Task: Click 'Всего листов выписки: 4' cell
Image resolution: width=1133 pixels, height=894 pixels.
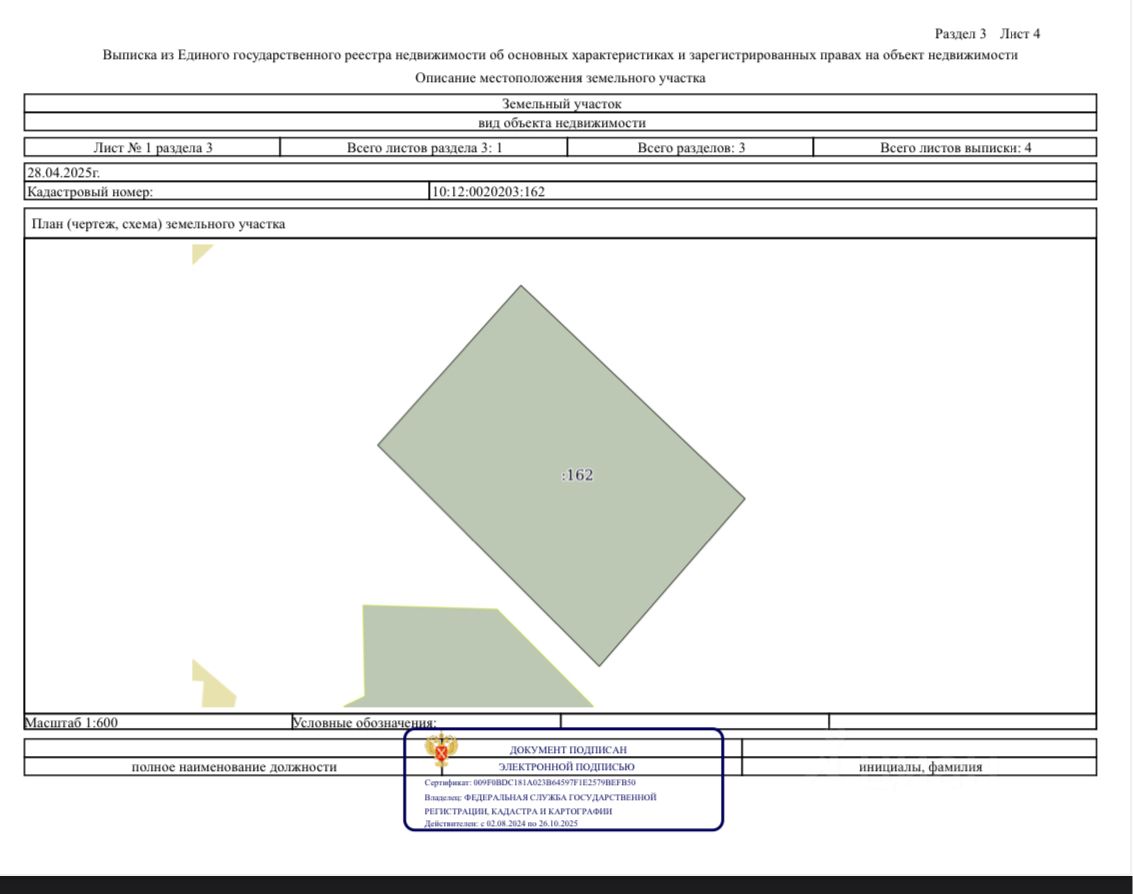Action: pyautogui.click(x=955, y=147)
